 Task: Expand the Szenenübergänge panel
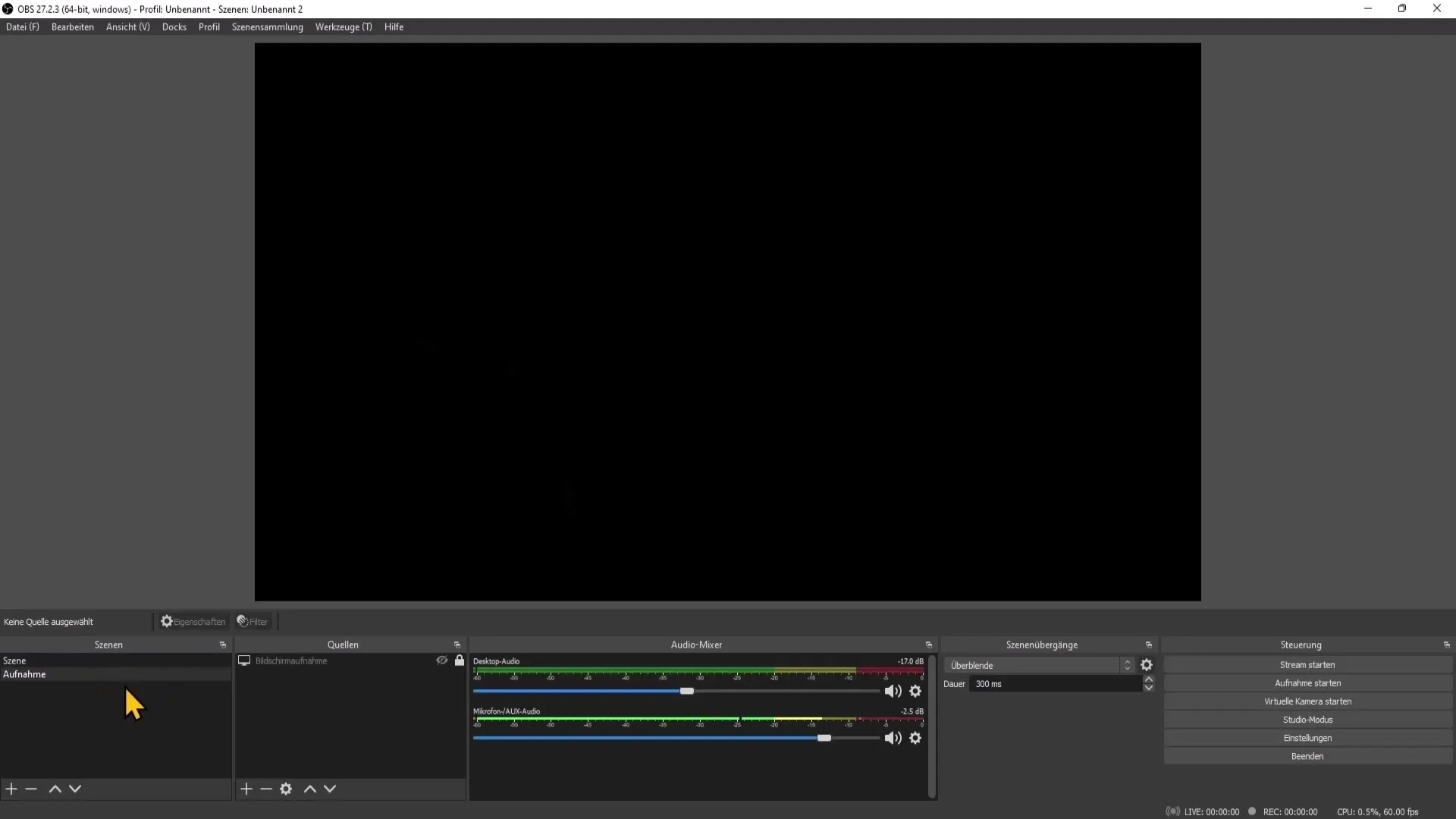coord(1150,644)
